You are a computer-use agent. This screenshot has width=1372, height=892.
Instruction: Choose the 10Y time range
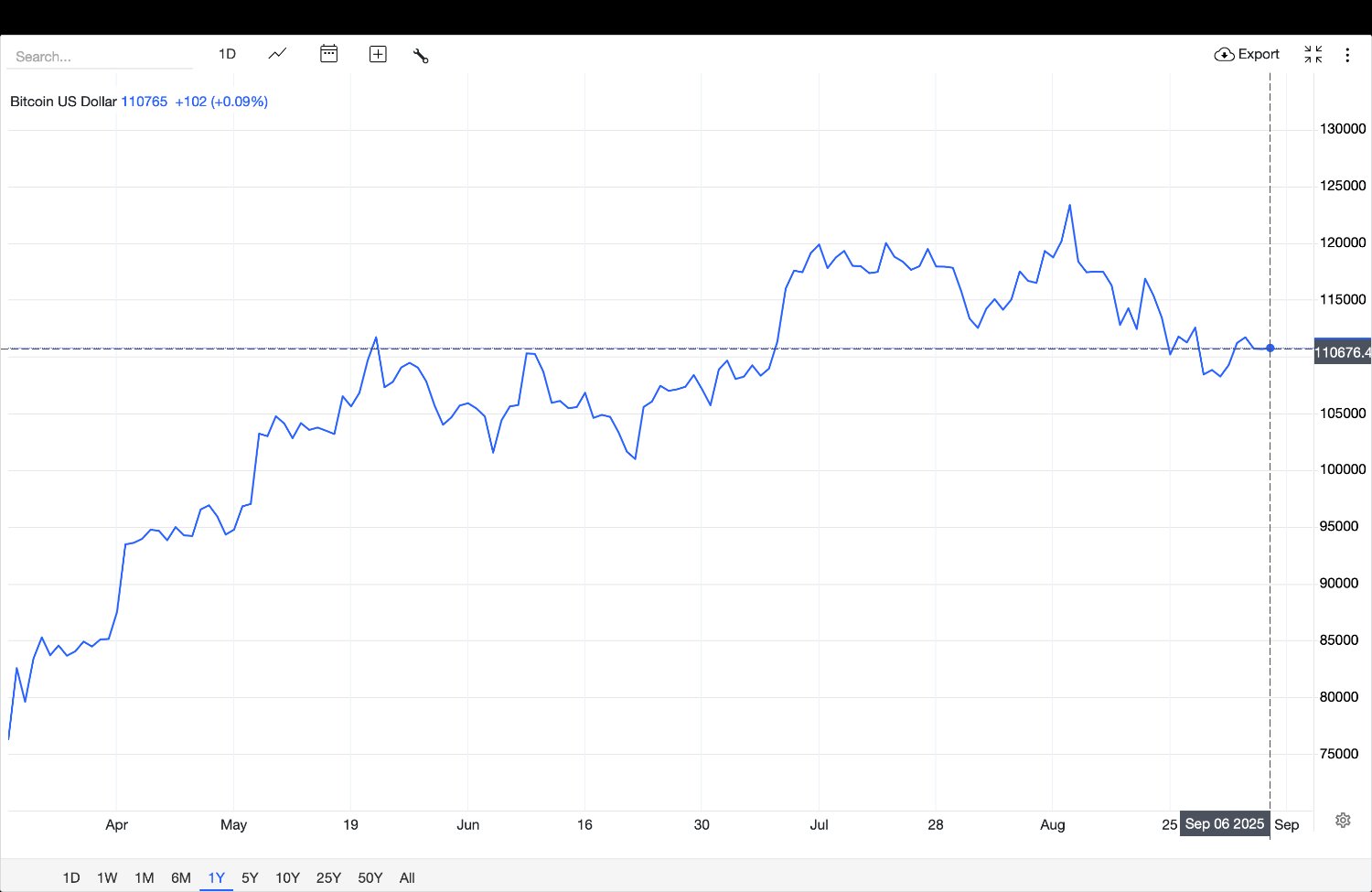pos(287,877)
